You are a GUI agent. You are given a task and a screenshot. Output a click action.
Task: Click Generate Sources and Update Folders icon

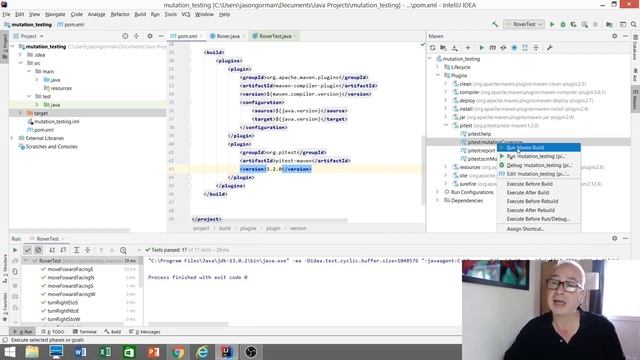tap(443, 48)
